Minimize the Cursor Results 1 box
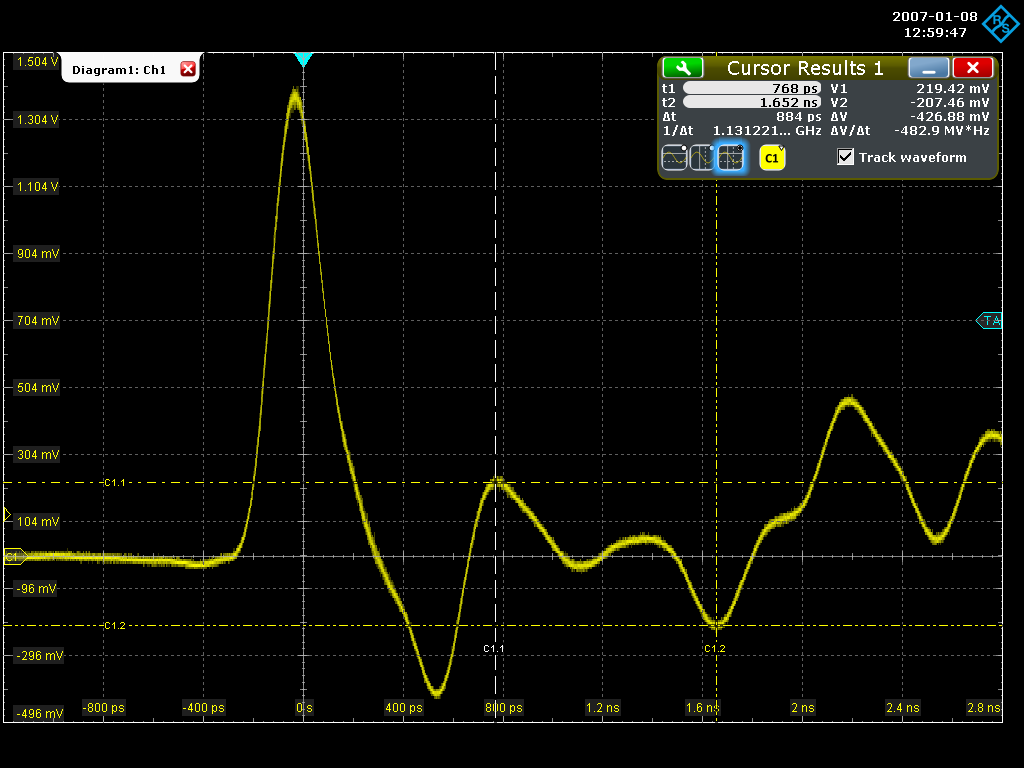1024x768 pixels. pyautogui.click(x=929, y=68)
